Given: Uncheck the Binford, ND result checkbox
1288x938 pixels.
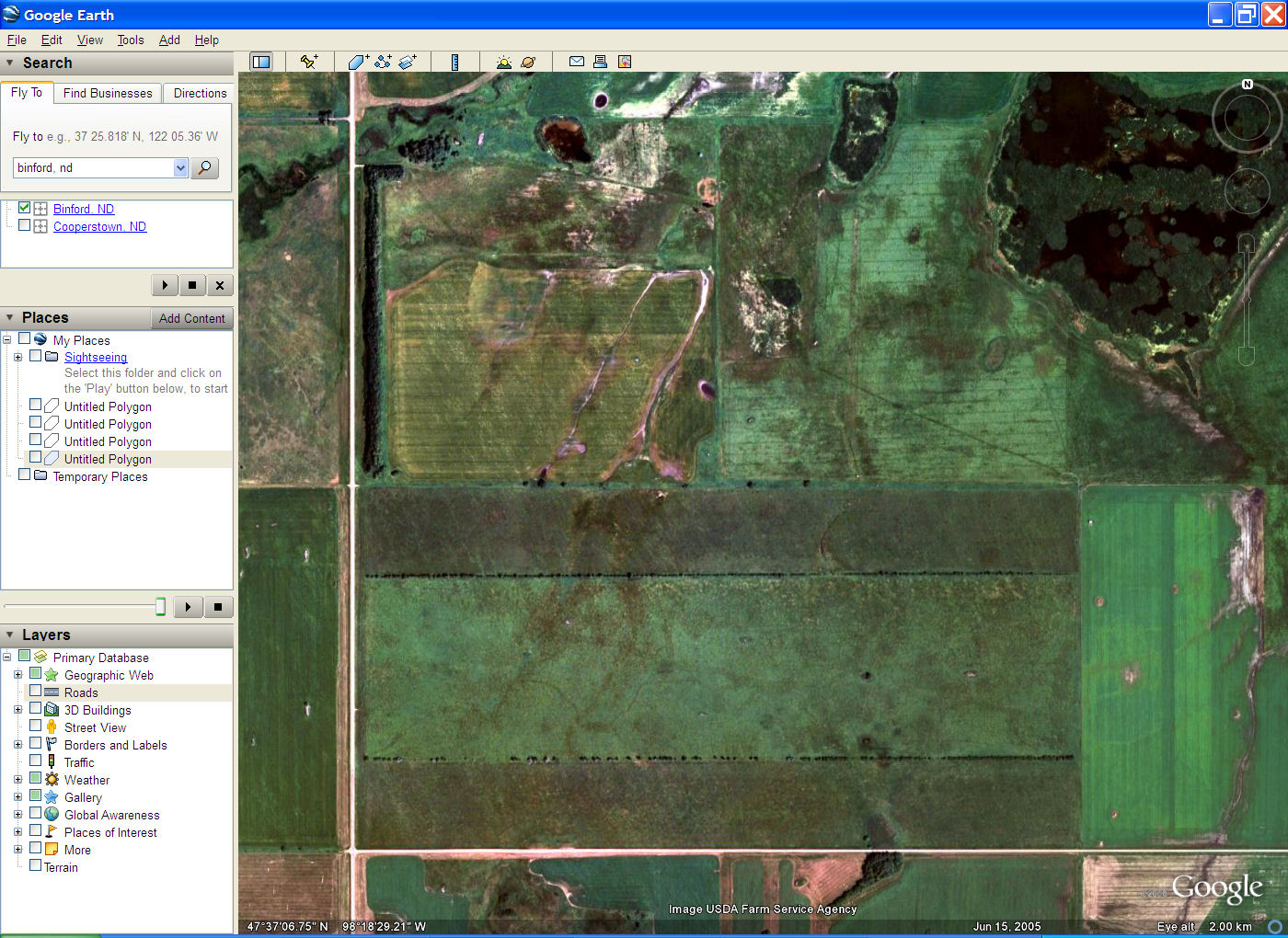Looking at the screenshot, I should 25,208.
